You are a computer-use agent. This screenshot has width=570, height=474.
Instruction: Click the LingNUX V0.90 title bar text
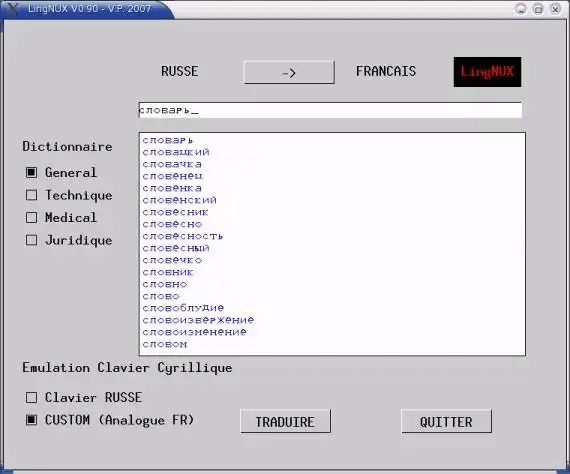pos(89,8)
